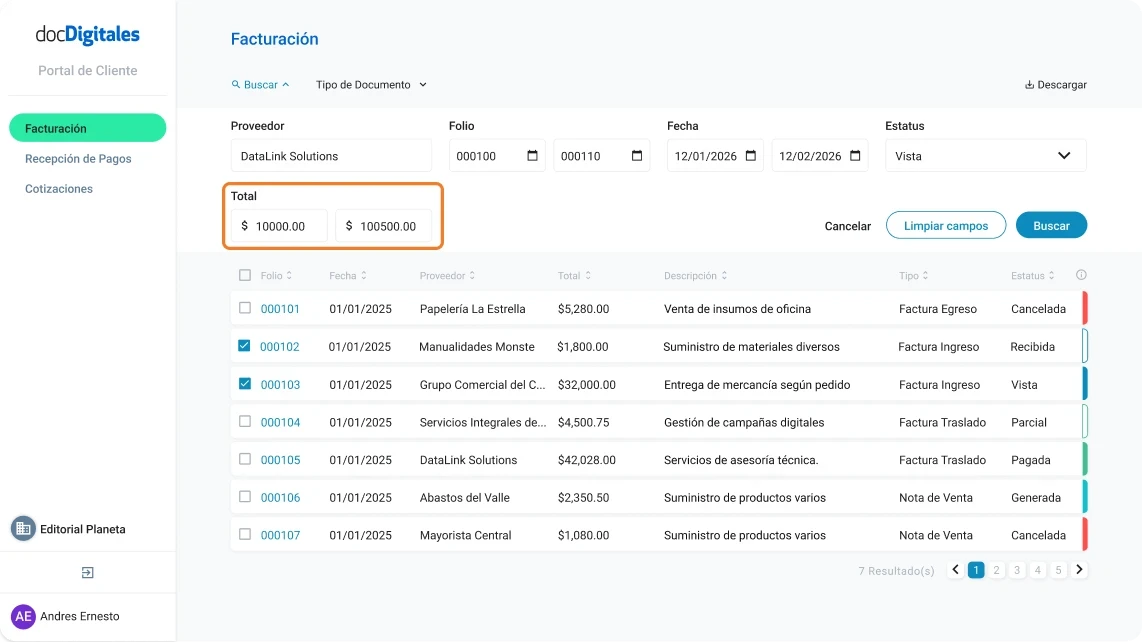This screenshot has width=1142, height=642.
Task: Click the Descargar download icon
Action: pyautogui.click(x=1029, y=84)
